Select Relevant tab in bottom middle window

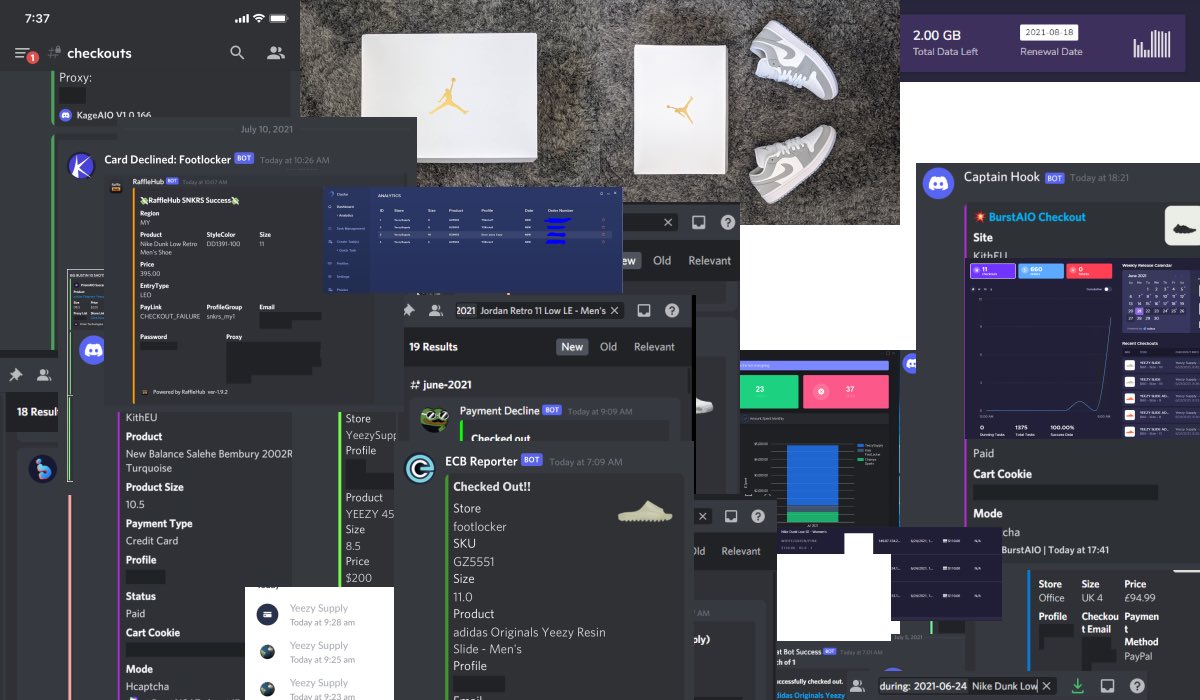coord(741,551)
